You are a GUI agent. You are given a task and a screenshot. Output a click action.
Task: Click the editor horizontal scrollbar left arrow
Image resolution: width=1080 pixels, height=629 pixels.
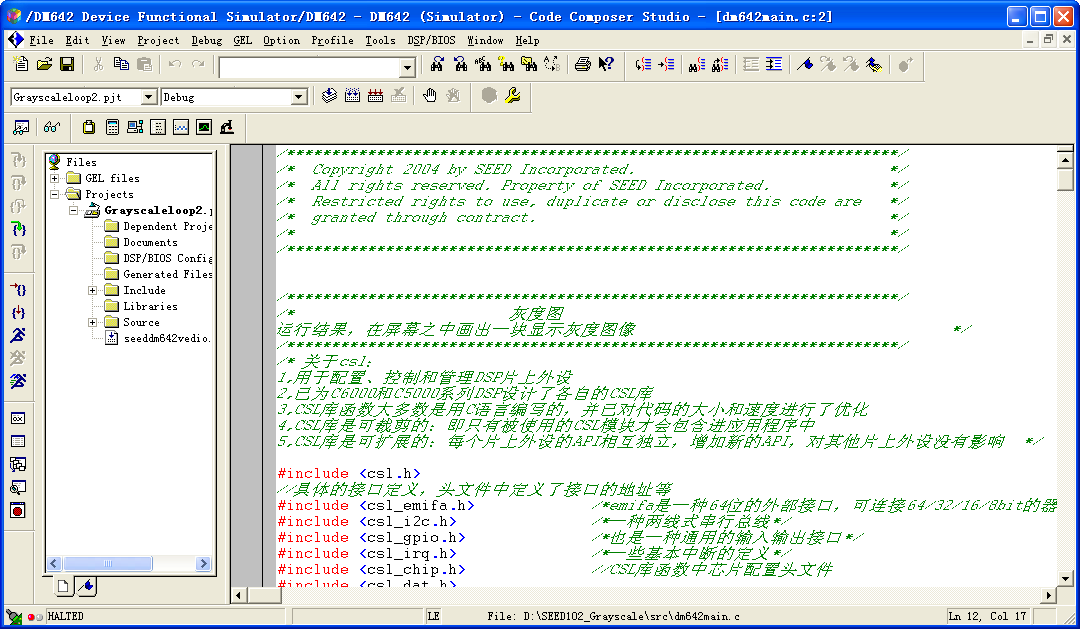[x=239, y=595]
